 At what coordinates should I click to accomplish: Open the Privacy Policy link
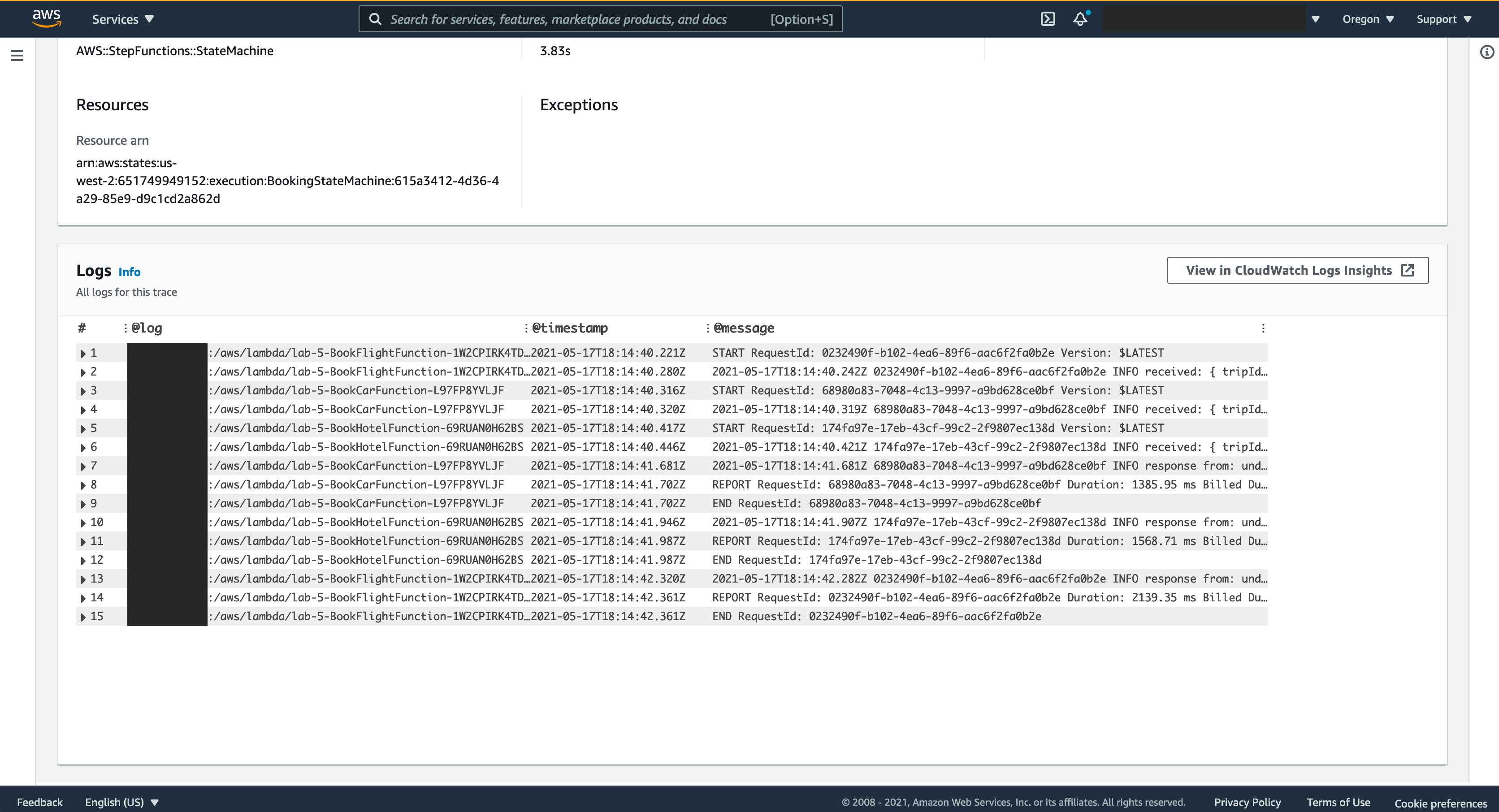1248,802
